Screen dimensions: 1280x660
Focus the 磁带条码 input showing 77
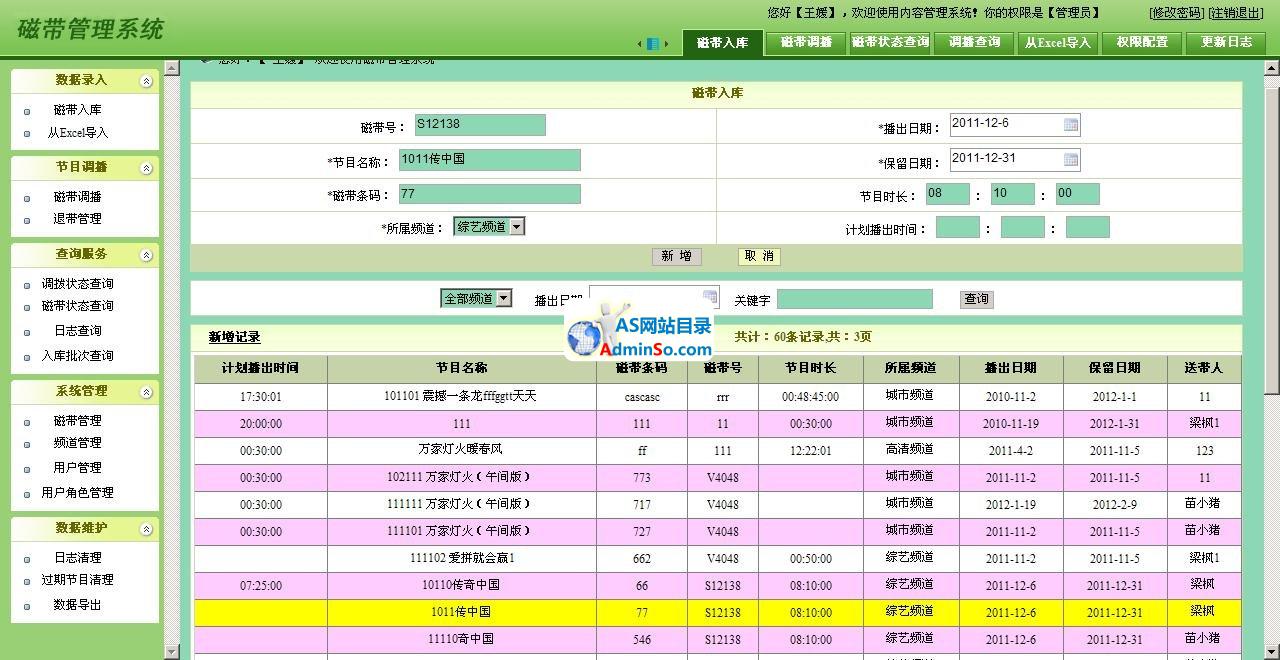(x=490, y=194)
